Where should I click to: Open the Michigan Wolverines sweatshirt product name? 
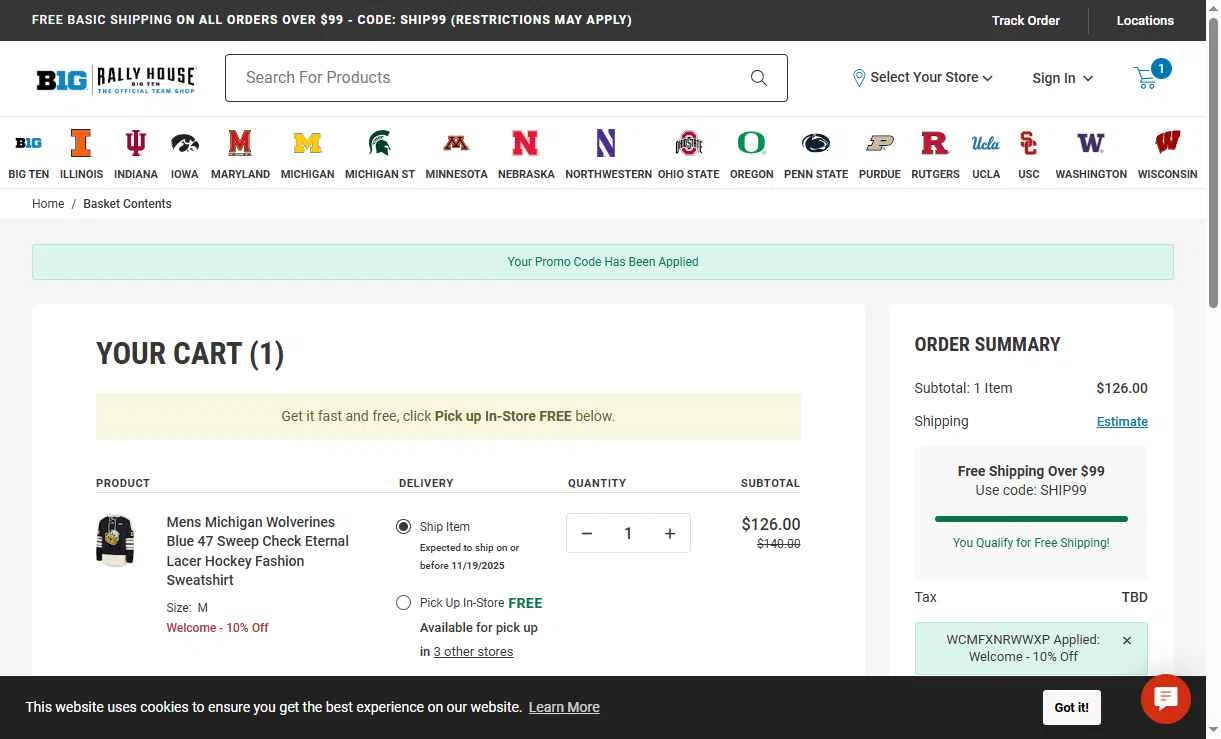[x=258, y=551]
